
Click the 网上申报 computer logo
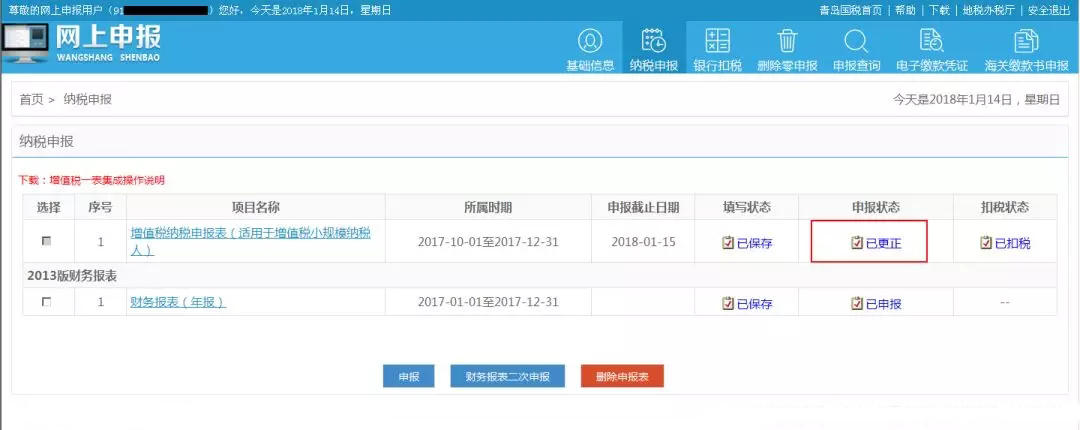[25, 43]
